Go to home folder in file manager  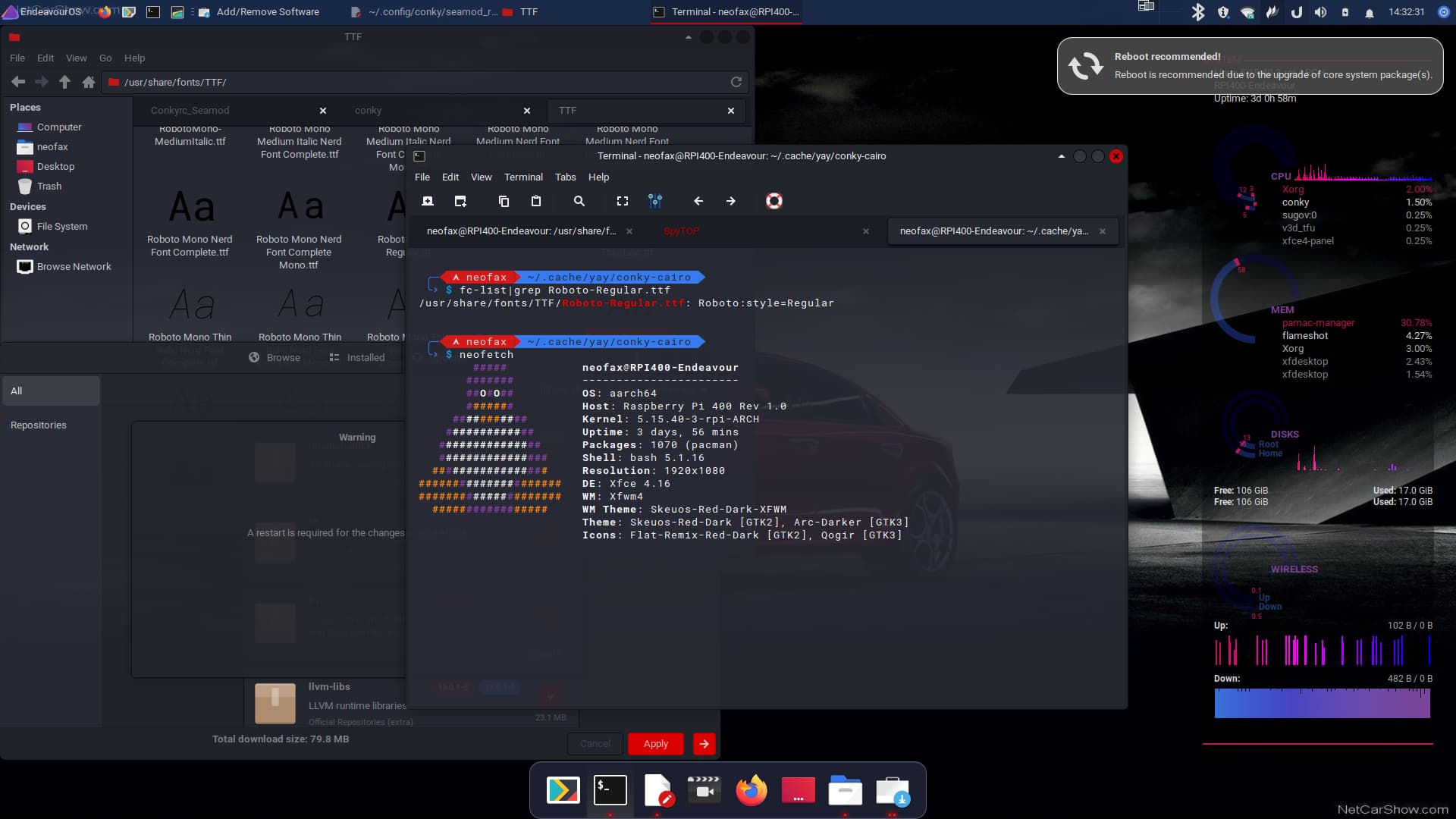click(89, 82)
